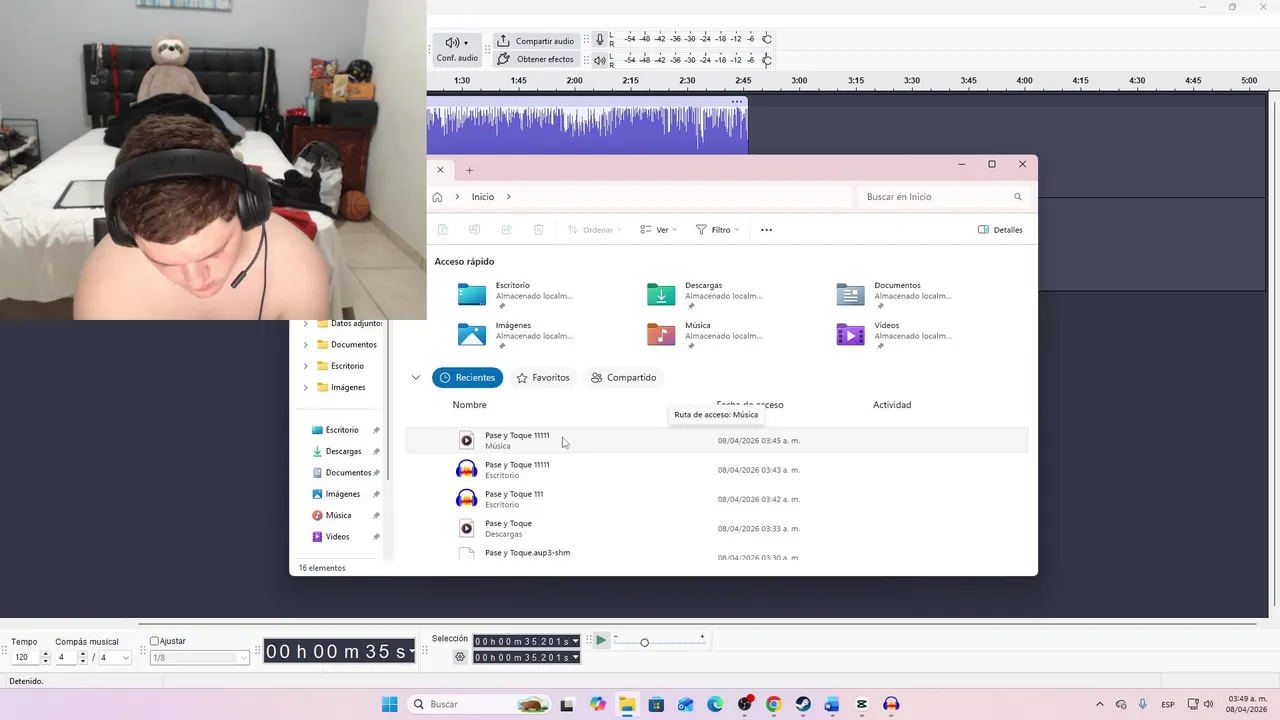Screen dimensions: 1280x720
Task: Expand the Documentos tree folder
Action: coord(306,345)
